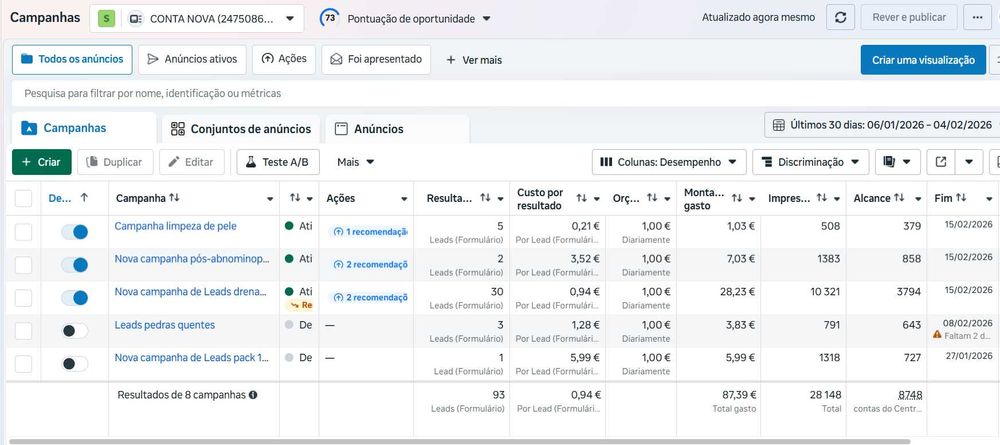Click the search filter input field
Viewport: 1000px width, 445px height.
point(505,93)
